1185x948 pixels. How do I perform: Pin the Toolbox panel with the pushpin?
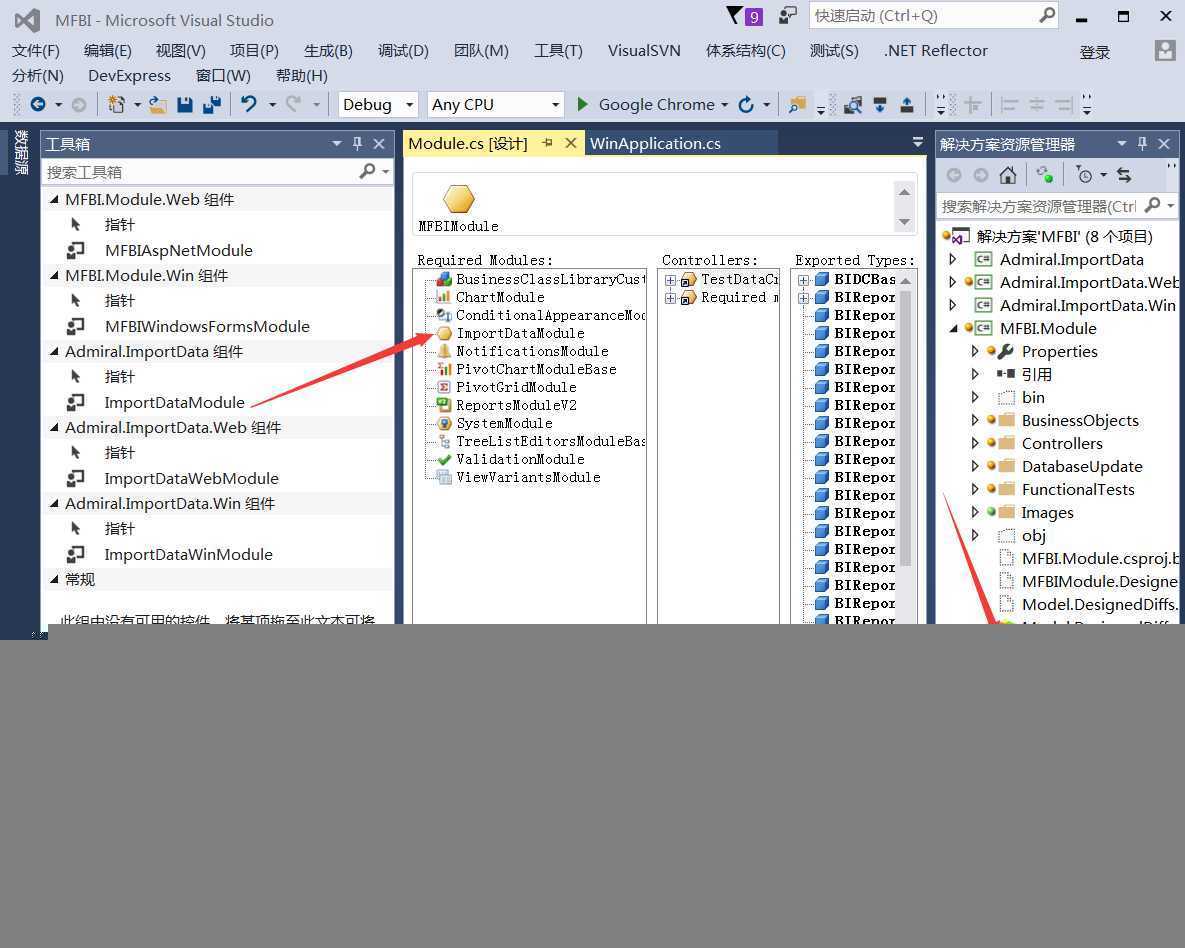click(357, 144)
